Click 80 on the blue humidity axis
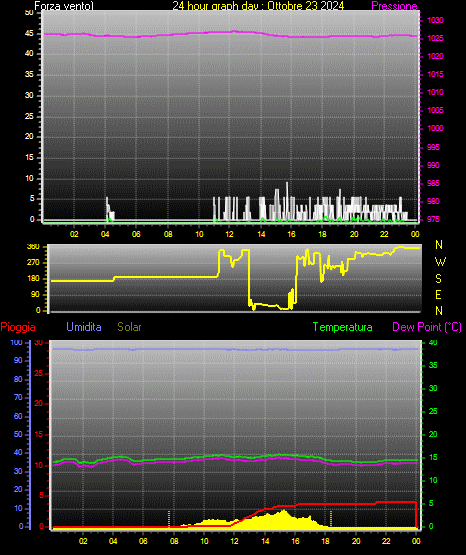The width and height of the screenshot is (466, 555). point(18,379)
